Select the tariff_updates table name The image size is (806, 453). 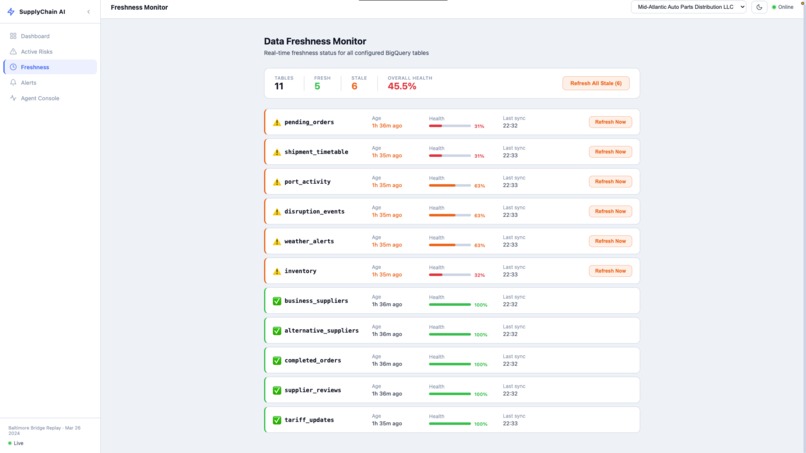309,420
